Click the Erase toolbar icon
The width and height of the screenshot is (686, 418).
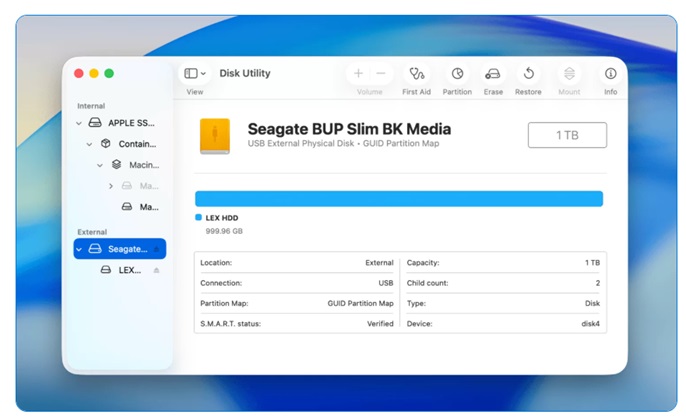[x=493, y=74]
